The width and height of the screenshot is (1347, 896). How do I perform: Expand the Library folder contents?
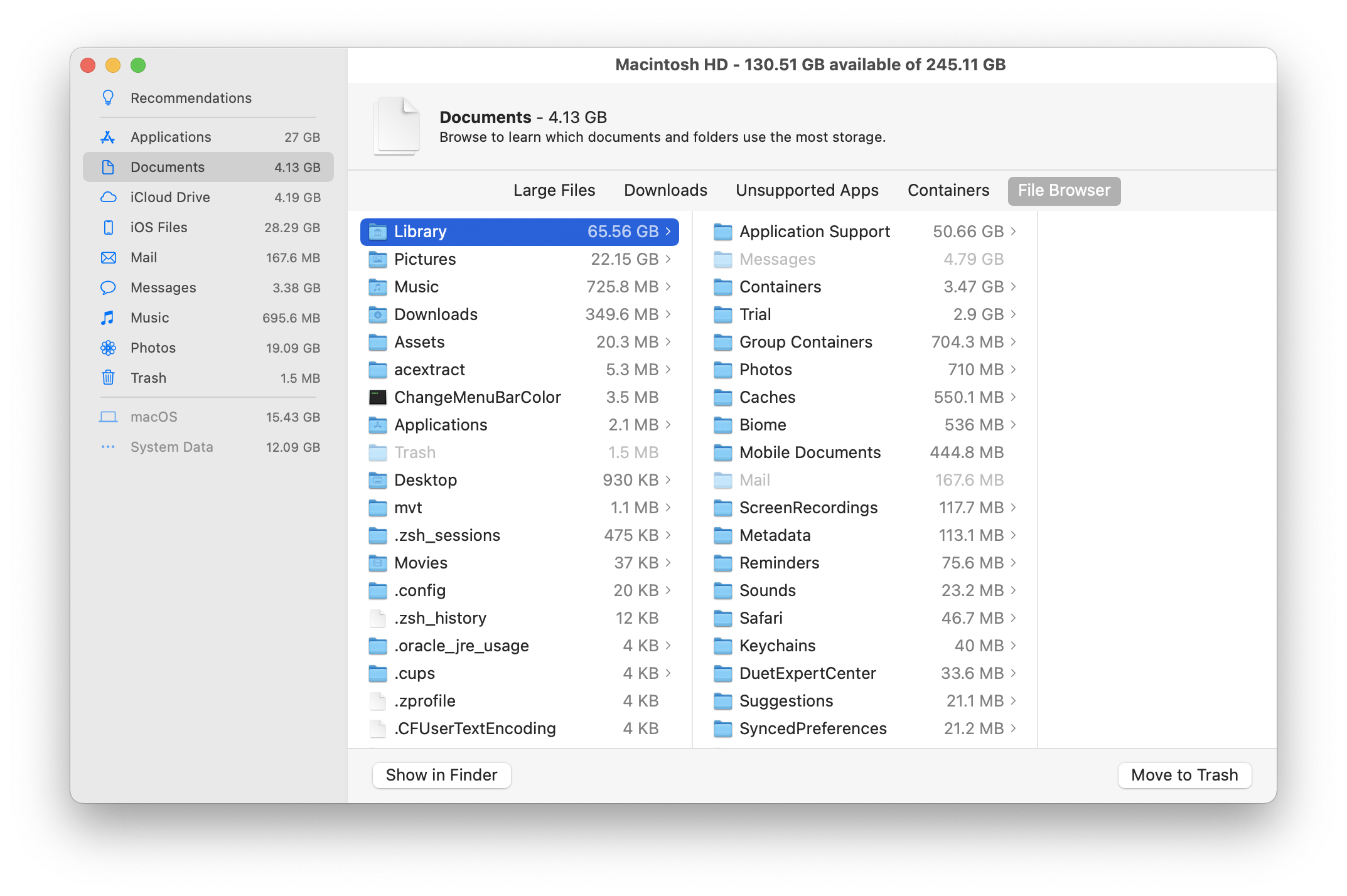(667, 232)
